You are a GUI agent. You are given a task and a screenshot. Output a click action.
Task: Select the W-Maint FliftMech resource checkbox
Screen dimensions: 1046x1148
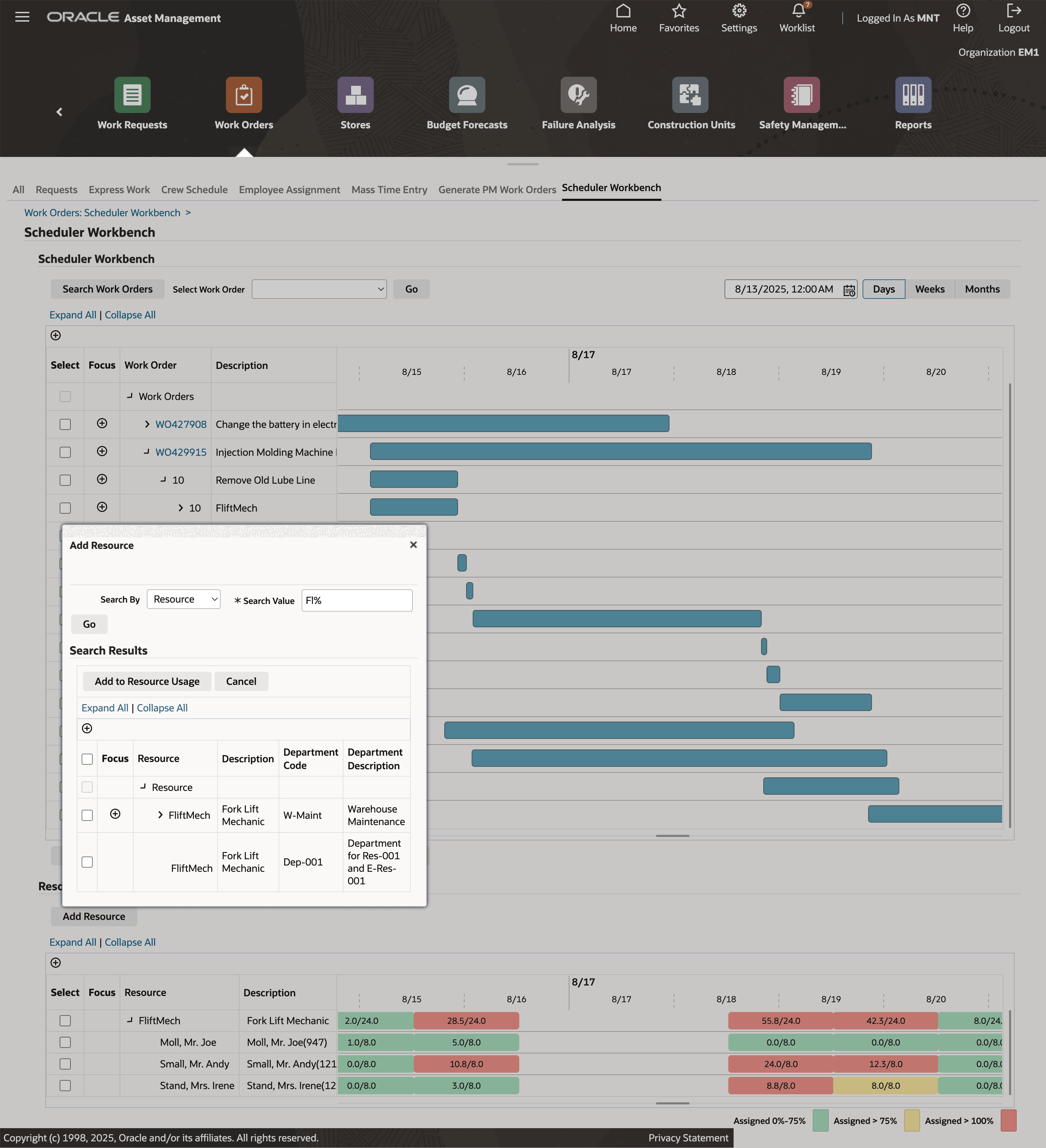[x=87, y=815]
